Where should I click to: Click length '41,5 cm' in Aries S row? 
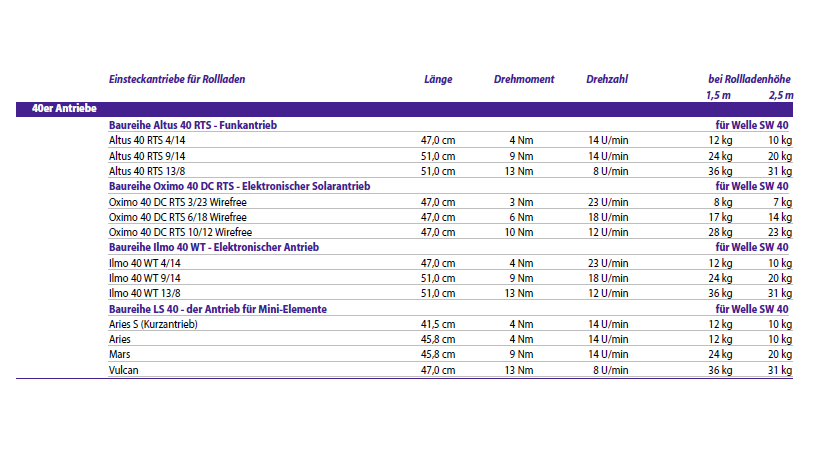(438, 325)
